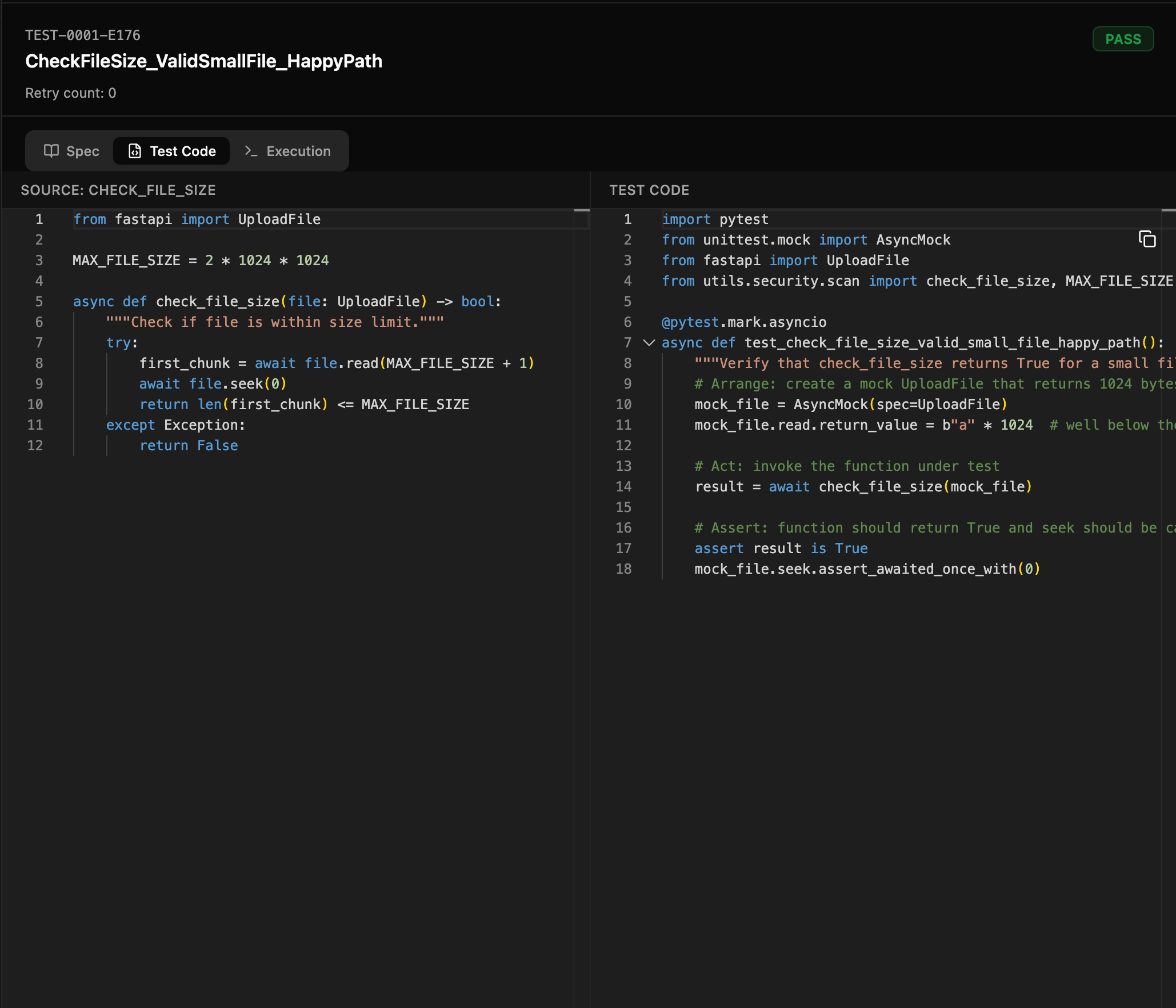The height and width of the screenshot is (1008, 1176).
Task: Click the first_chunk = await file.read line
Action: pos(337,363)
